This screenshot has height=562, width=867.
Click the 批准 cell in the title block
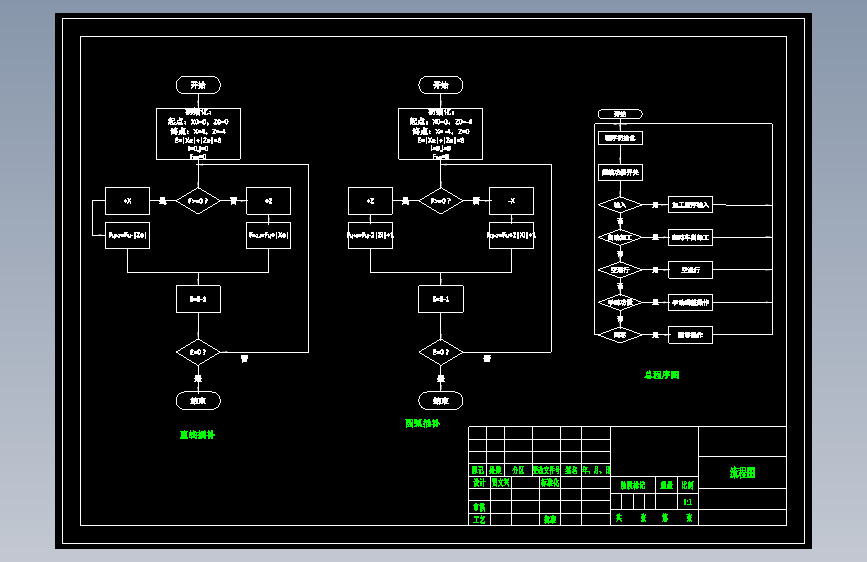(550, 519)
